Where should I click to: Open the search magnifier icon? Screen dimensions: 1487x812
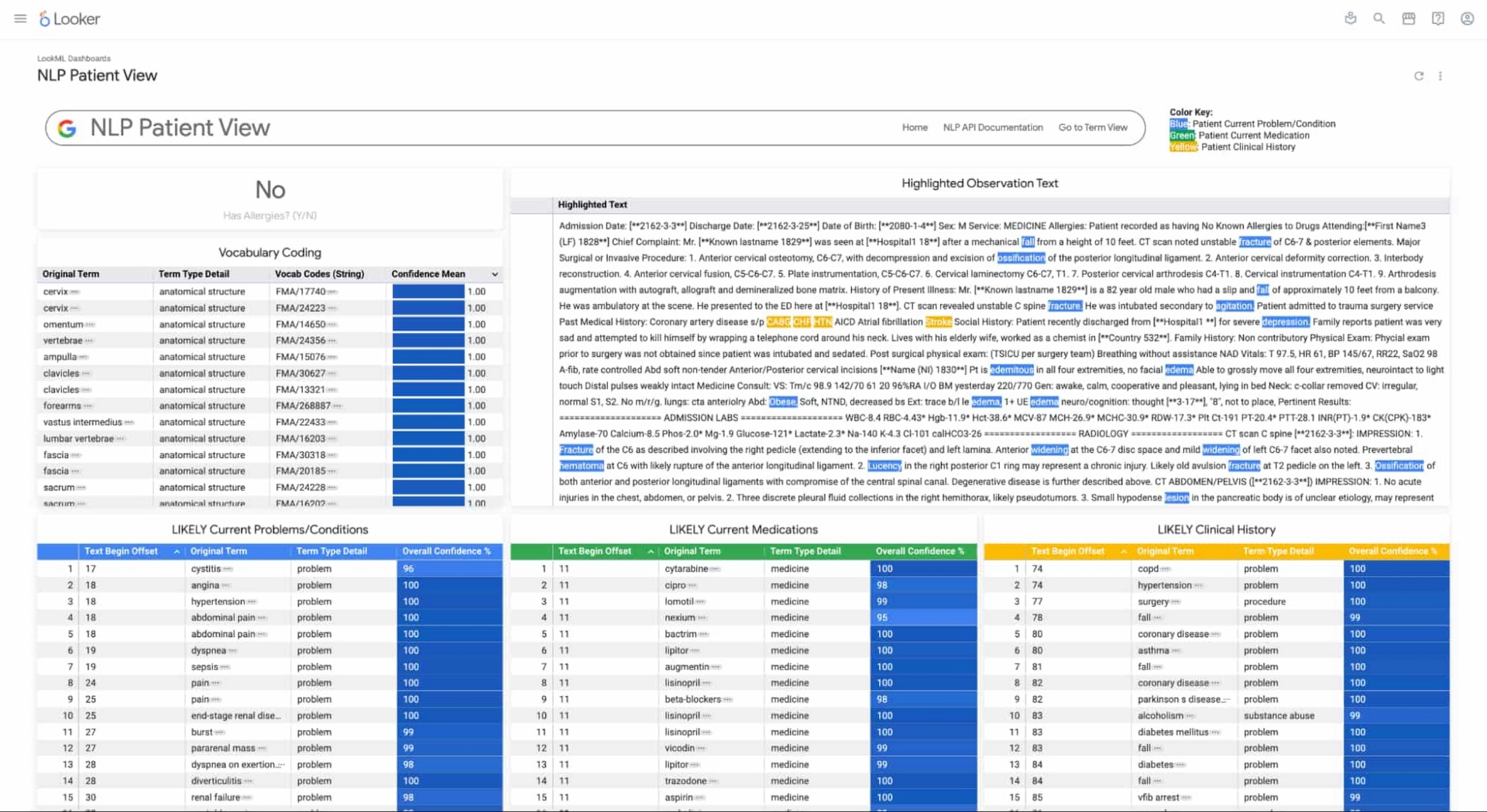tap(1379, 19)
